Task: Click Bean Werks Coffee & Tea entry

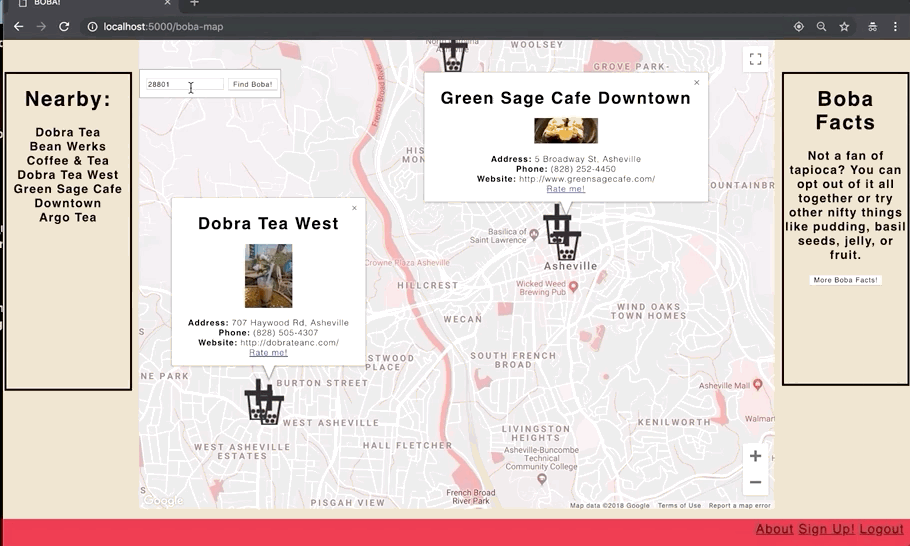Action: [68, 154]
